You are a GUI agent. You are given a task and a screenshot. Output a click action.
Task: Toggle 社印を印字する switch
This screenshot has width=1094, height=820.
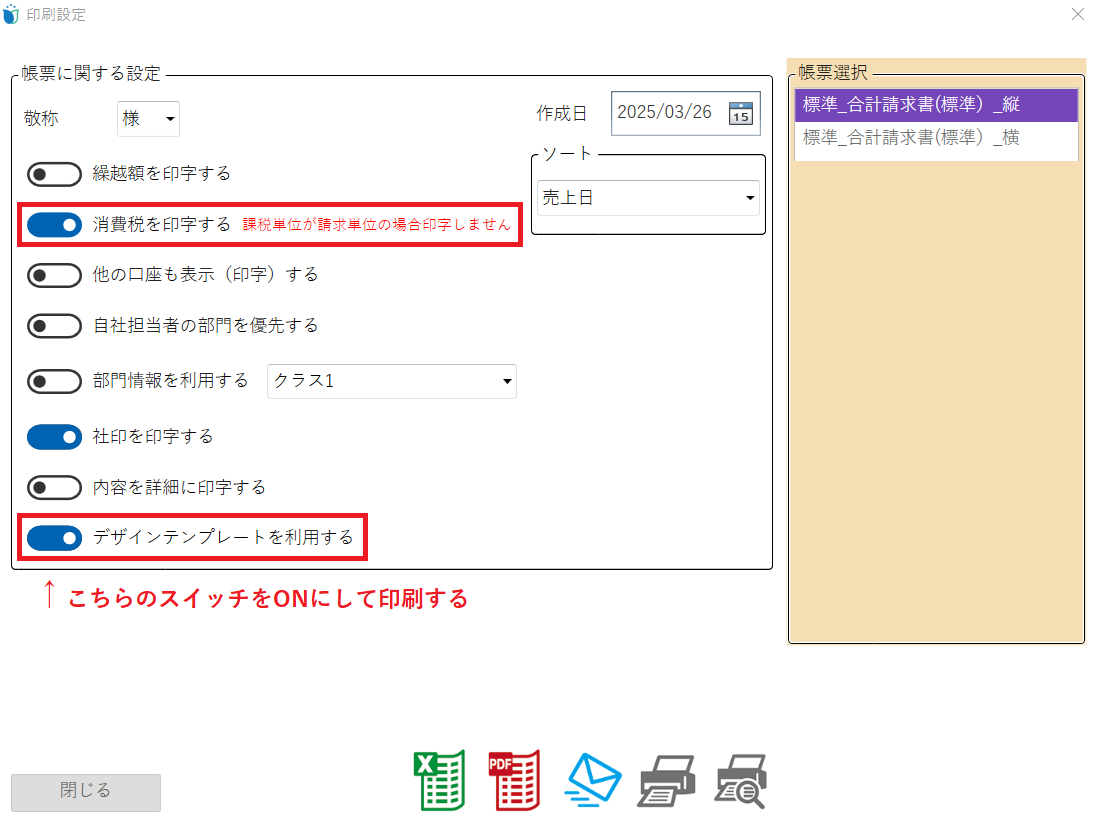[54, 437]
